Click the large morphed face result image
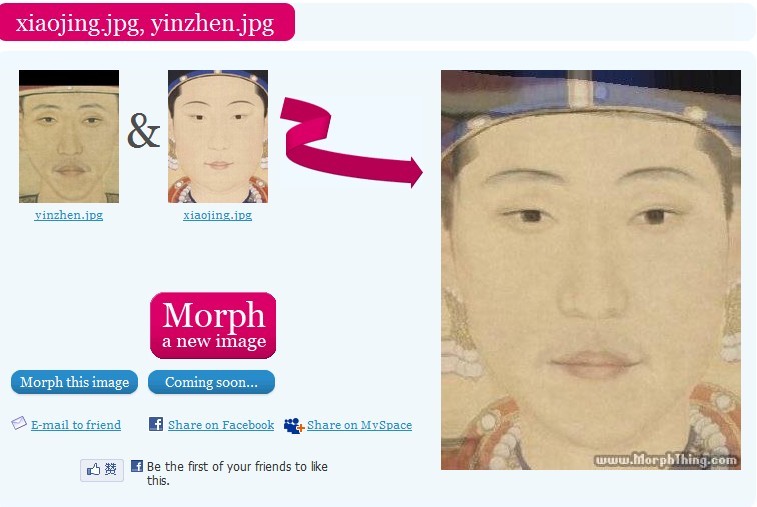The image size is (757, 507). click(x=591, y=270)
